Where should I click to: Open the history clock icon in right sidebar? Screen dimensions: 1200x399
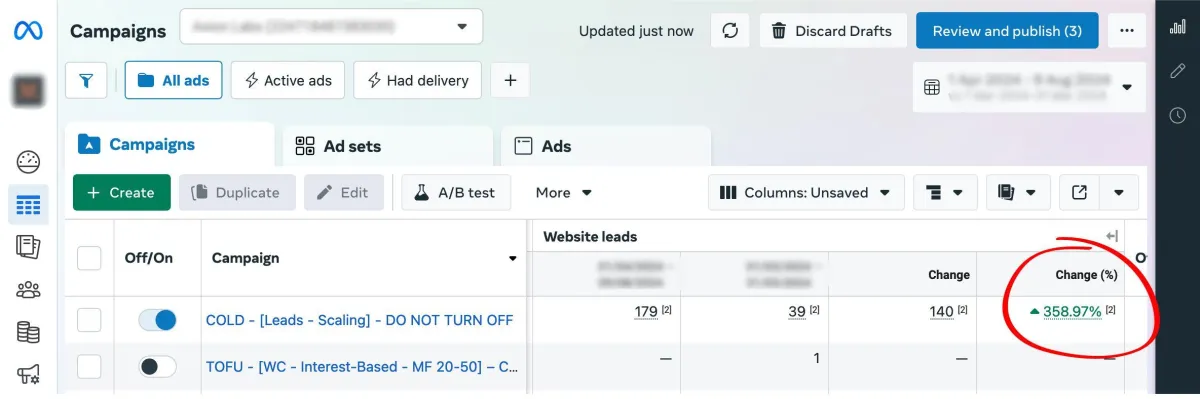click(1177, 116)
